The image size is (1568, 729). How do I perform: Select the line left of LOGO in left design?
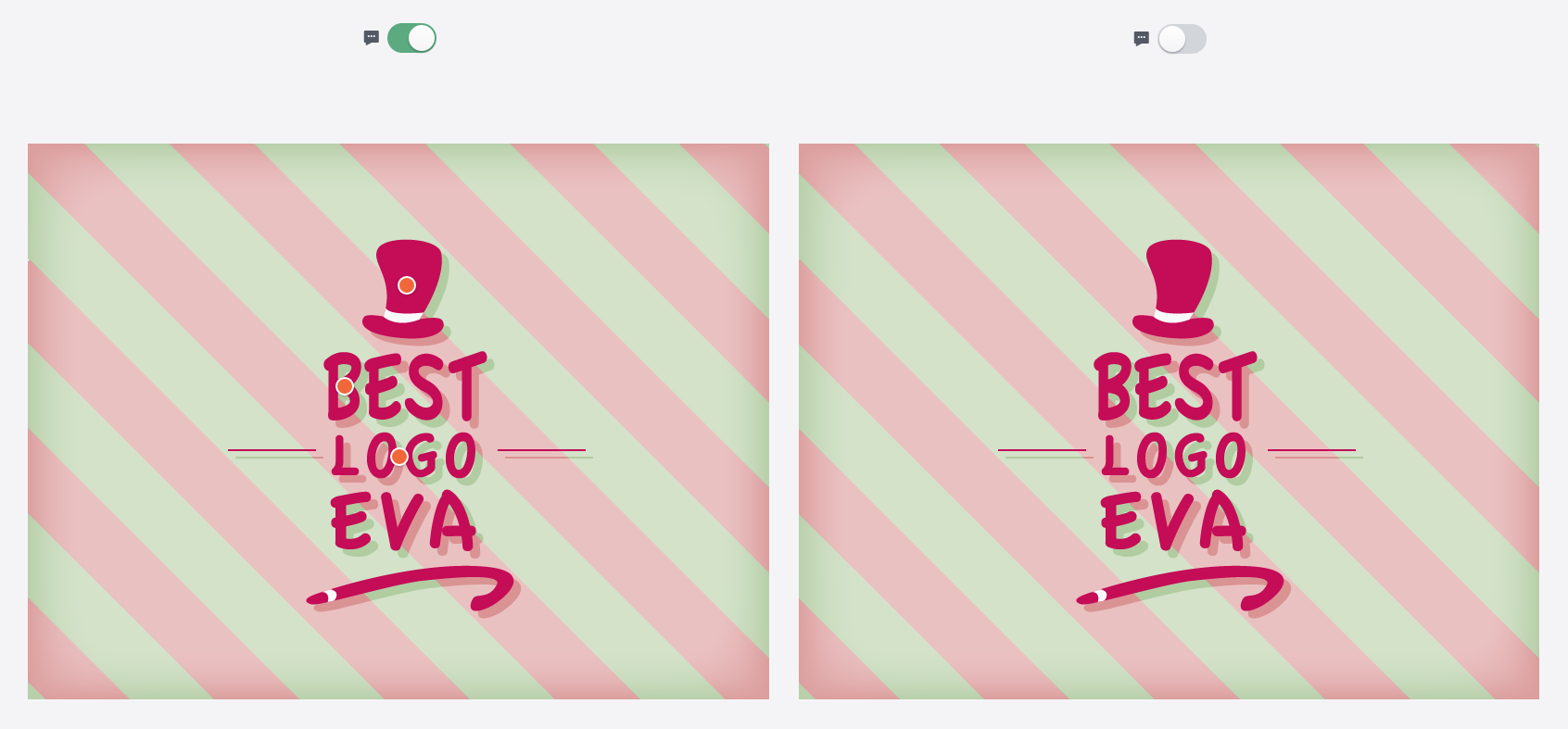point(272,450)
